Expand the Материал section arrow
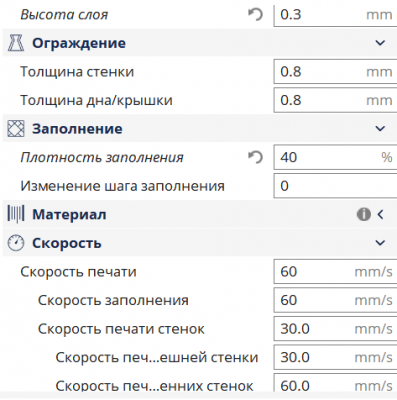This screenshot has height=400, width=397. coord(381,214)
